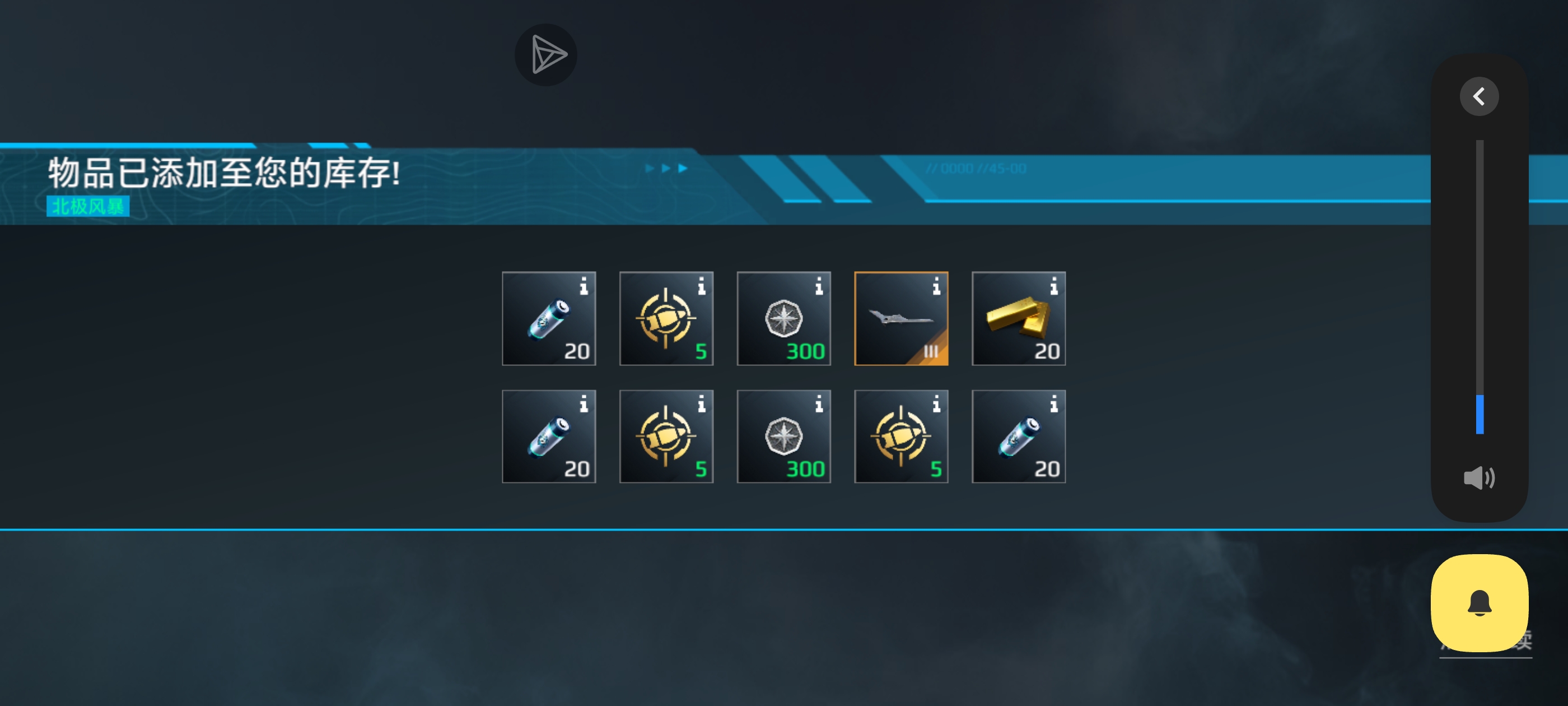Select the gold bars reward tile

tap(1018, 319)
